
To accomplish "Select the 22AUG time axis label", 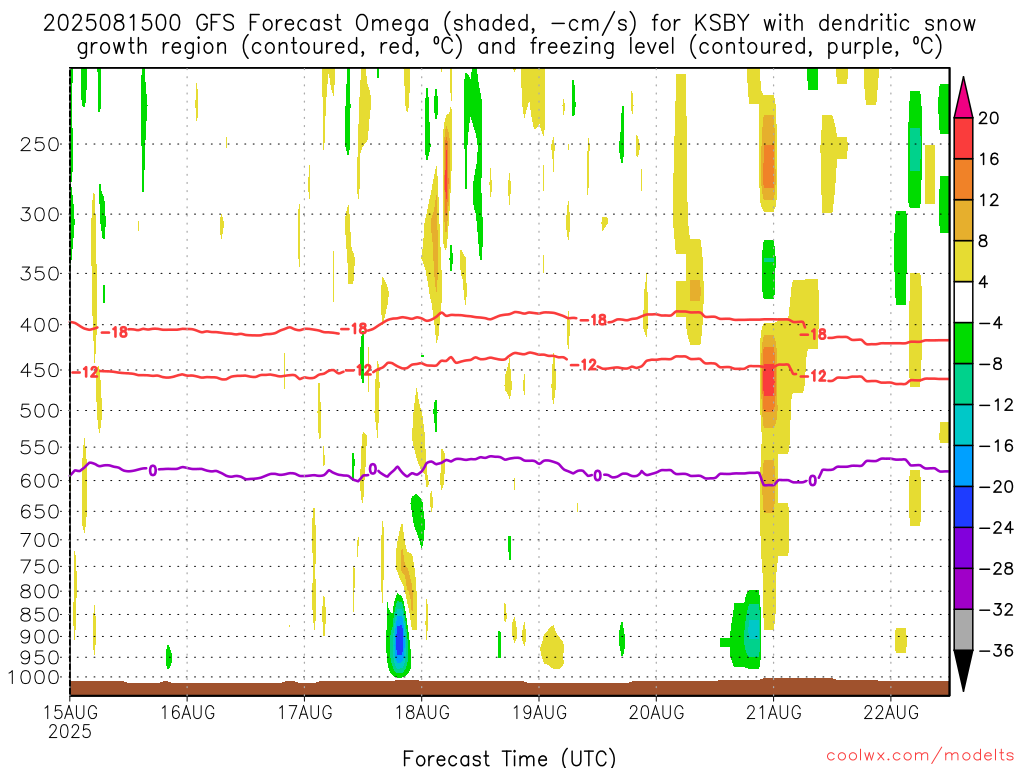I will [x=891, y=712].
